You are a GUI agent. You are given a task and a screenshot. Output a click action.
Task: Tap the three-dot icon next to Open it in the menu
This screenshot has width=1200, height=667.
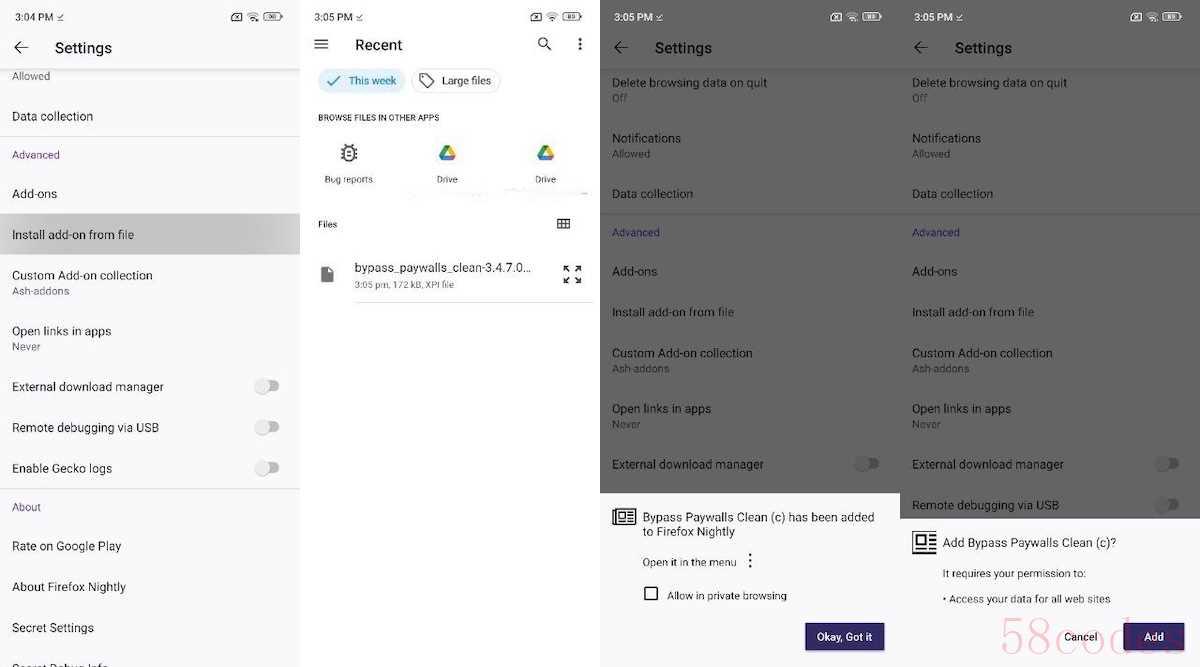(x=750, y=561)
